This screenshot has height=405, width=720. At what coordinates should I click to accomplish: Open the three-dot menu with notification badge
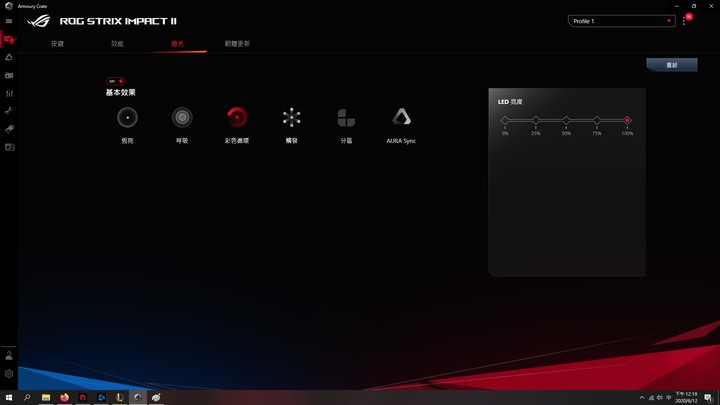tap(684, 21)
